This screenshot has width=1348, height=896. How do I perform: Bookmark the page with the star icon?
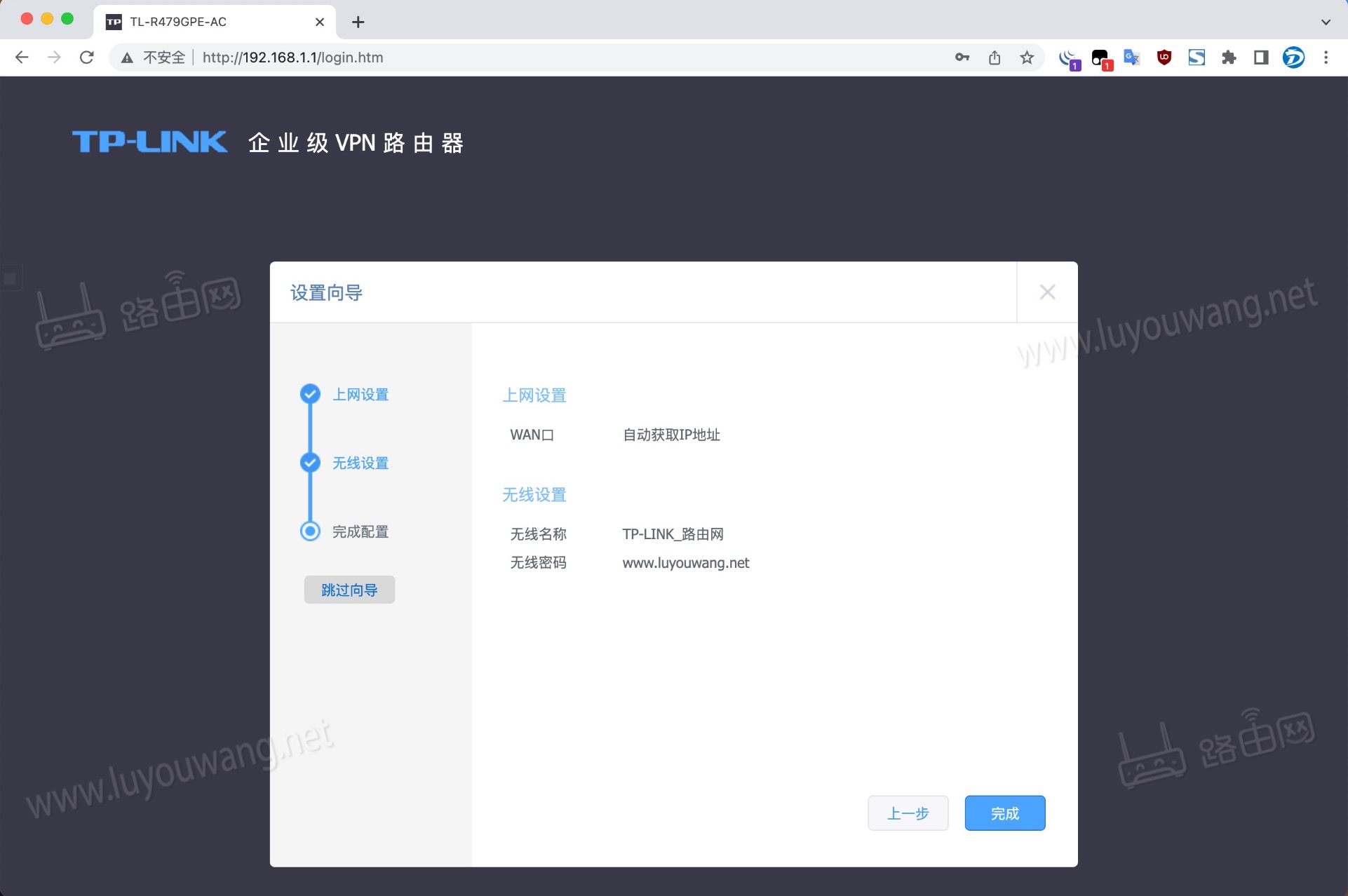(1027, 57)
